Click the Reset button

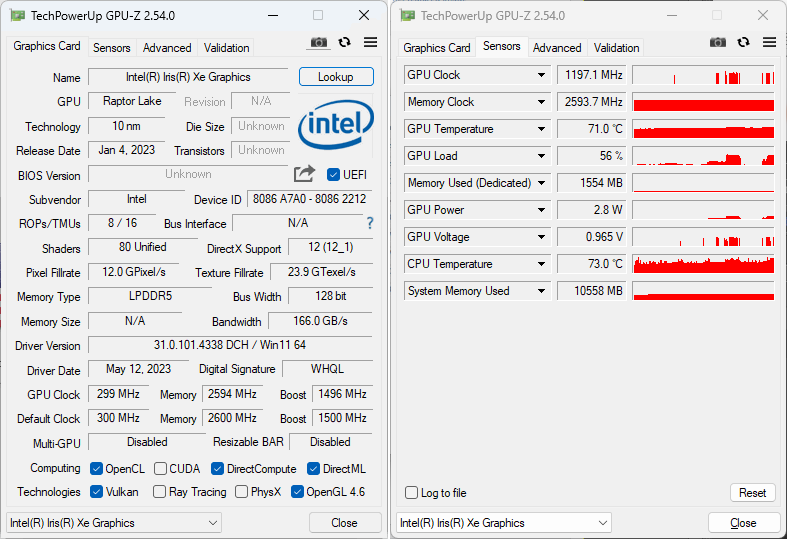point(752,493)
